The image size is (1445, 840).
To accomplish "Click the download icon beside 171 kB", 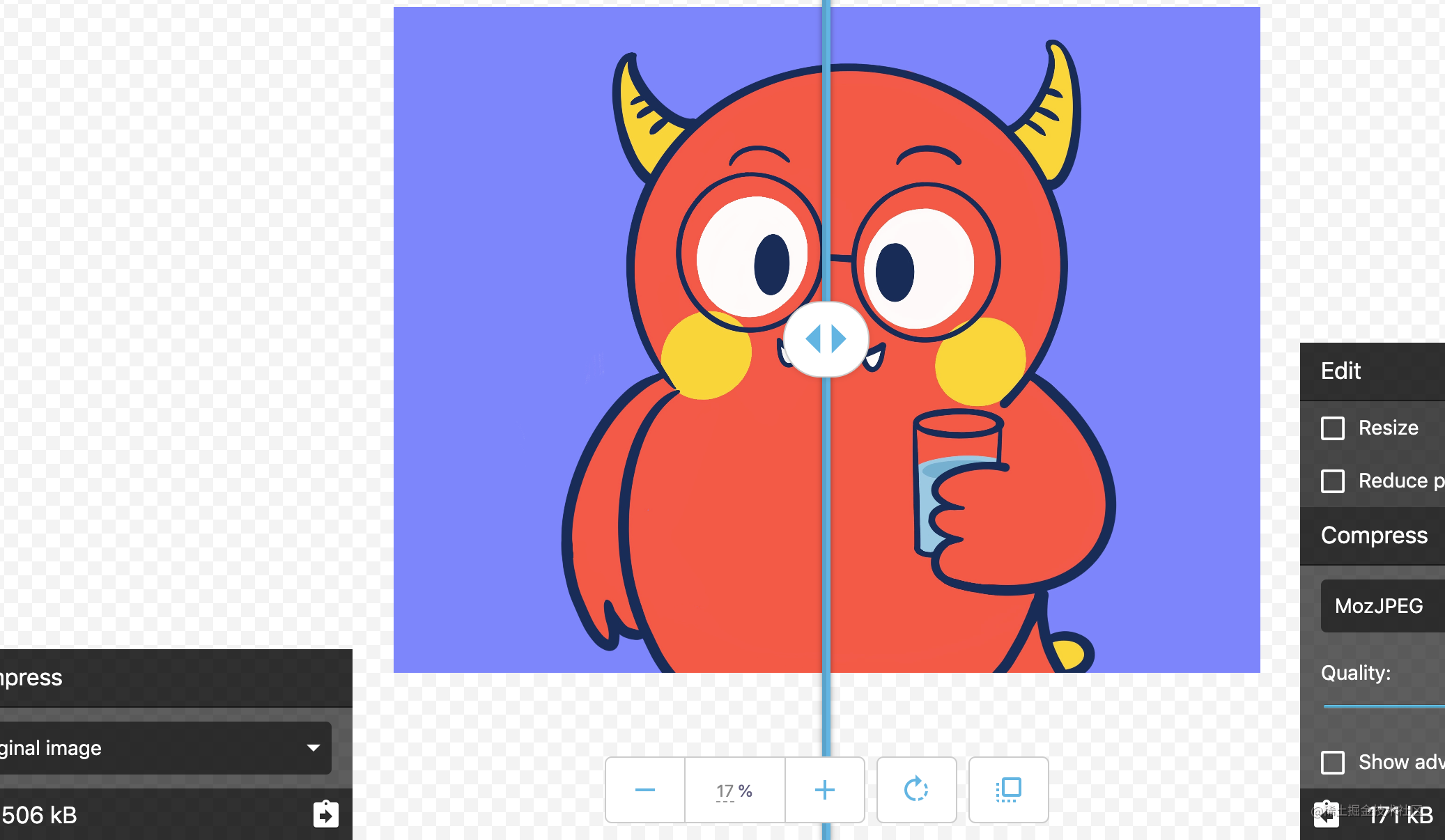I will coord(1326,814).
